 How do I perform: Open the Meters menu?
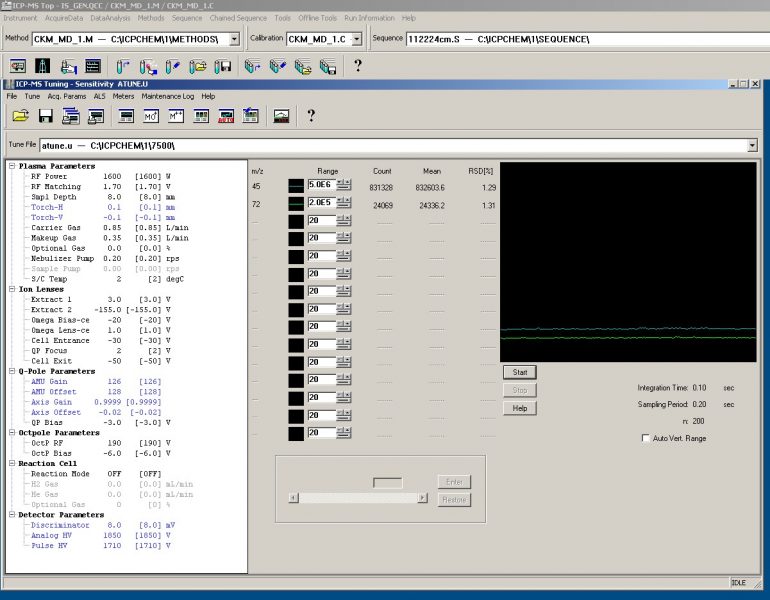pyautogui.click(x=123, y=96)
